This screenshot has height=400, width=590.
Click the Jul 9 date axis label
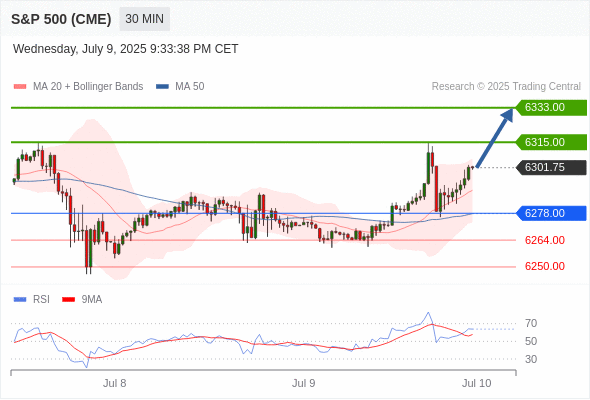point(304,383)
